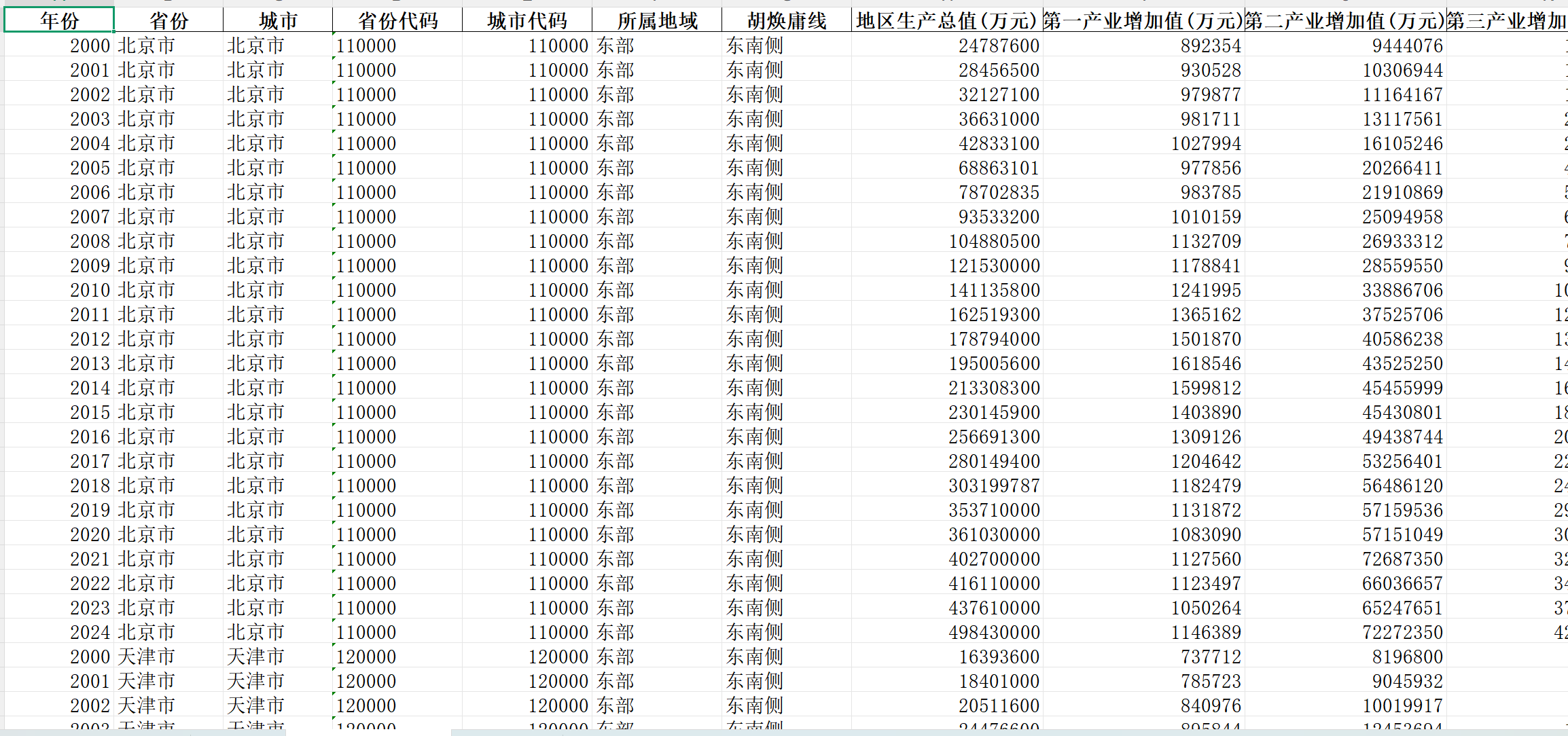Viewport: 1568px width, 736px height.
Task: Select the GDP cell containing 24787600
Action: (999, 45)
